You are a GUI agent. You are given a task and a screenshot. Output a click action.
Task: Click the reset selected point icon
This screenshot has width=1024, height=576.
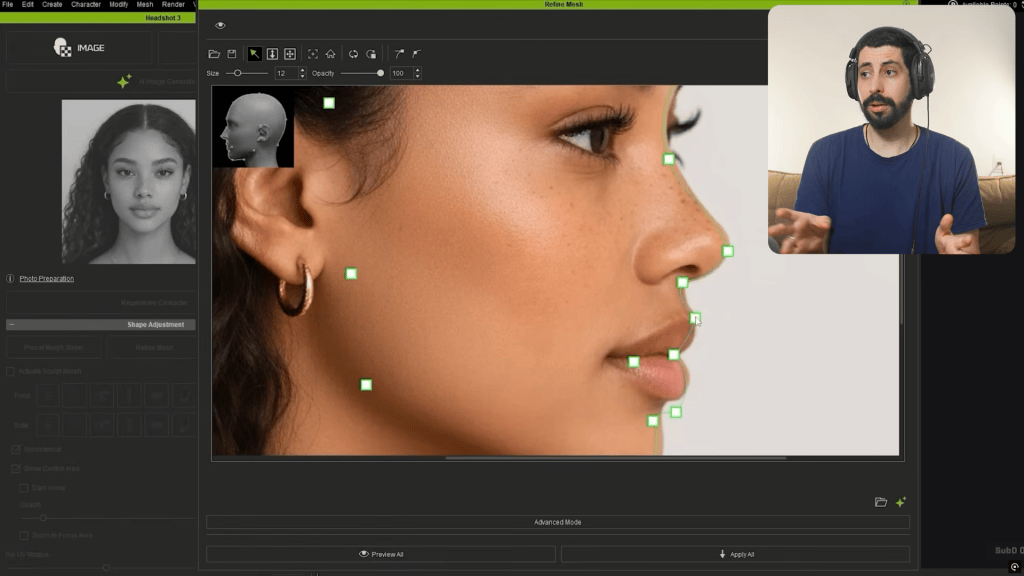click(371, 54)
